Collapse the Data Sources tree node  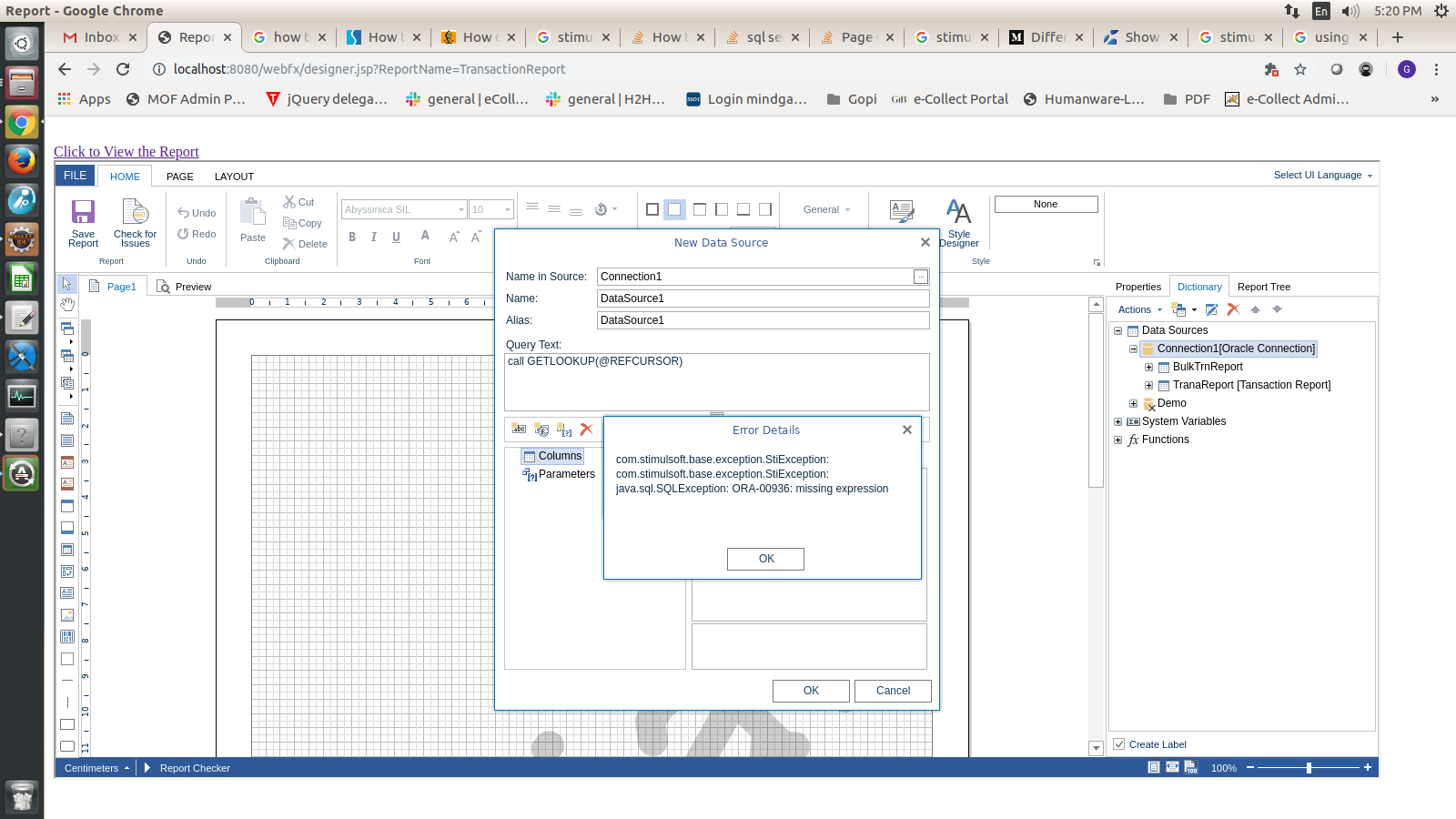[x=1117, y=330]
